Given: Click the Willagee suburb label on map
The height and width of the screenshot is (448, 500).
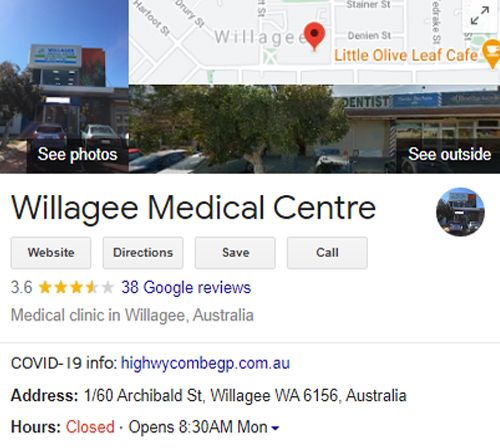Looking at the screenshot, I should [259, 37].
